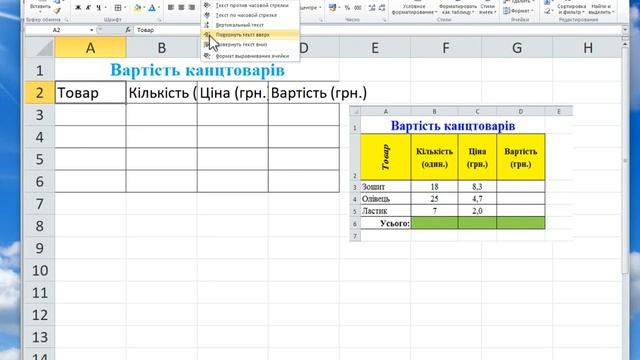640x360 pixels.
Task: Toggle italic formatting (К) in Font group
Action: (88, 7)
